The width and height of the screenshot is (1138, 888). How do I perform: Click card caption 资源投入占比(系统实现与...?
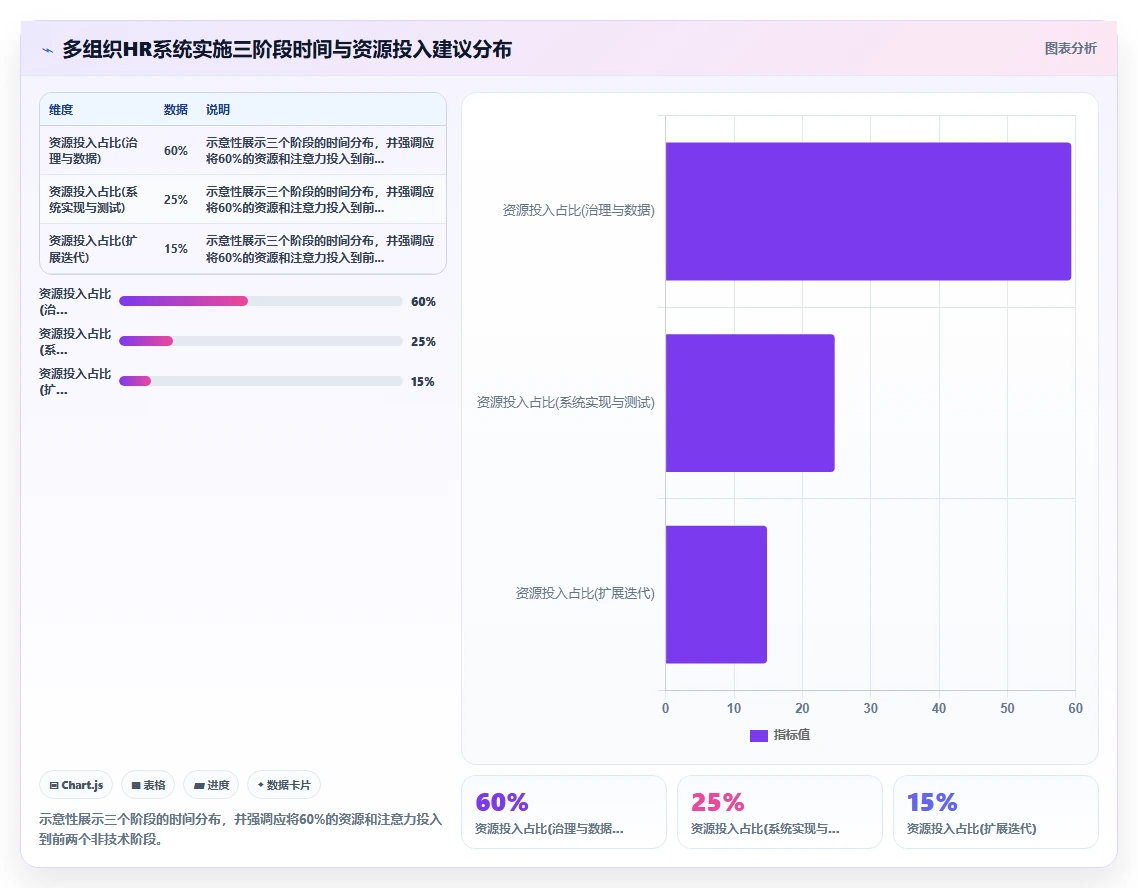(765, 829)
